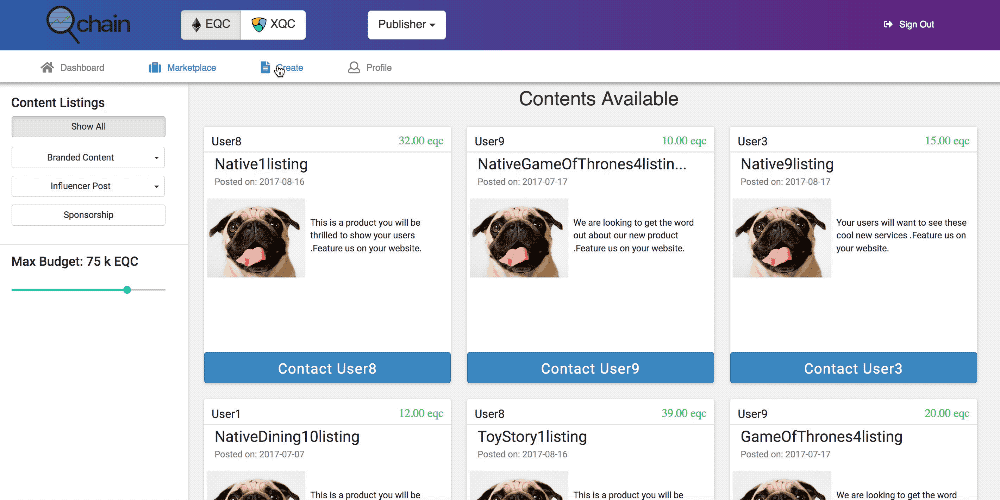This screenshot has width=1000, height=500.
Task: Select the Show All listings filter
Action: (x=88, y=127)
